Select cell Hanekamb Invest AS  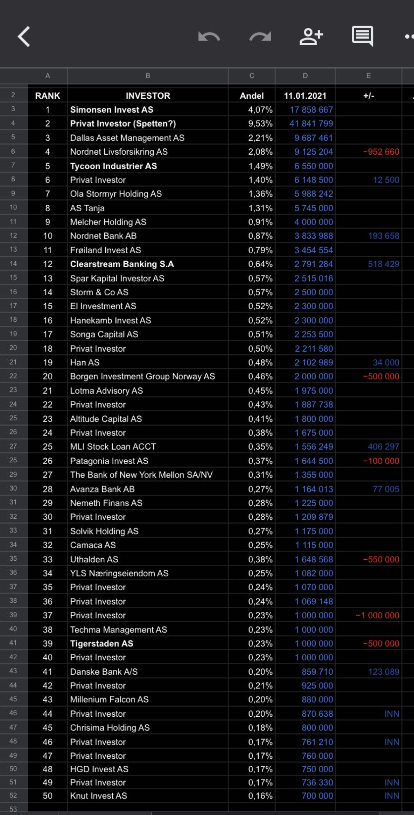pyautogui.click(x=148, y=320)
